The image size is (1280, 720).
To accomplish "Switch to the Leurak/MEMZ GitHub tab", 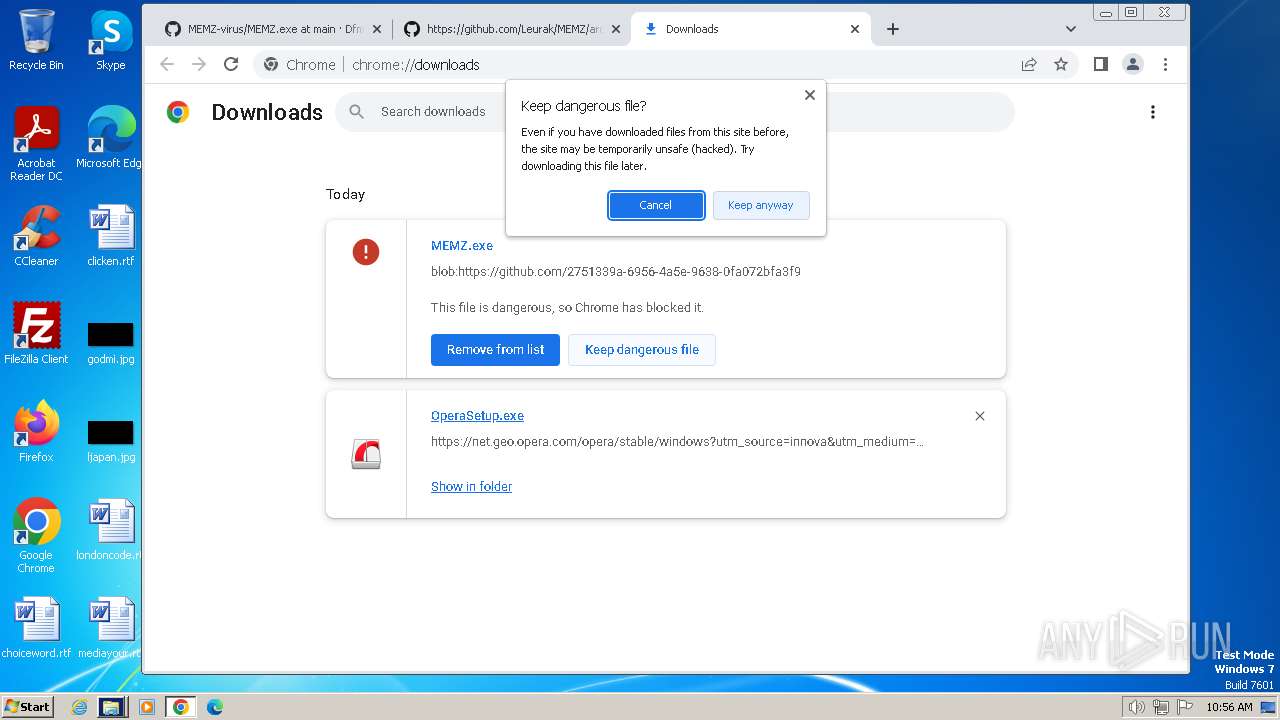I will [x=512, y=29].
